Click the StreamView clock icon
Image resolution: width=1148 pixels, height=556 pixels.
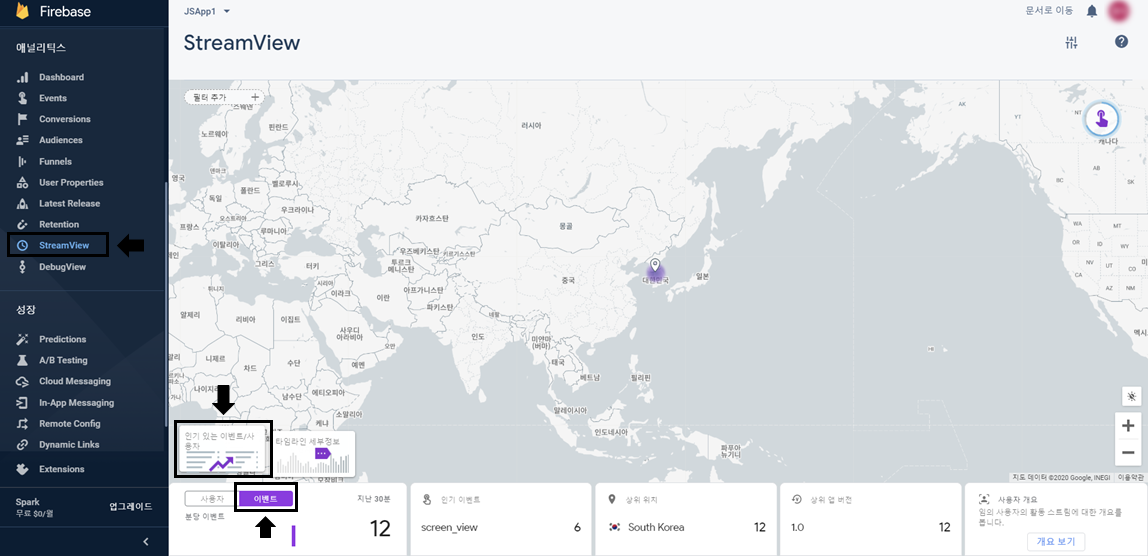(x=23, y=245)
